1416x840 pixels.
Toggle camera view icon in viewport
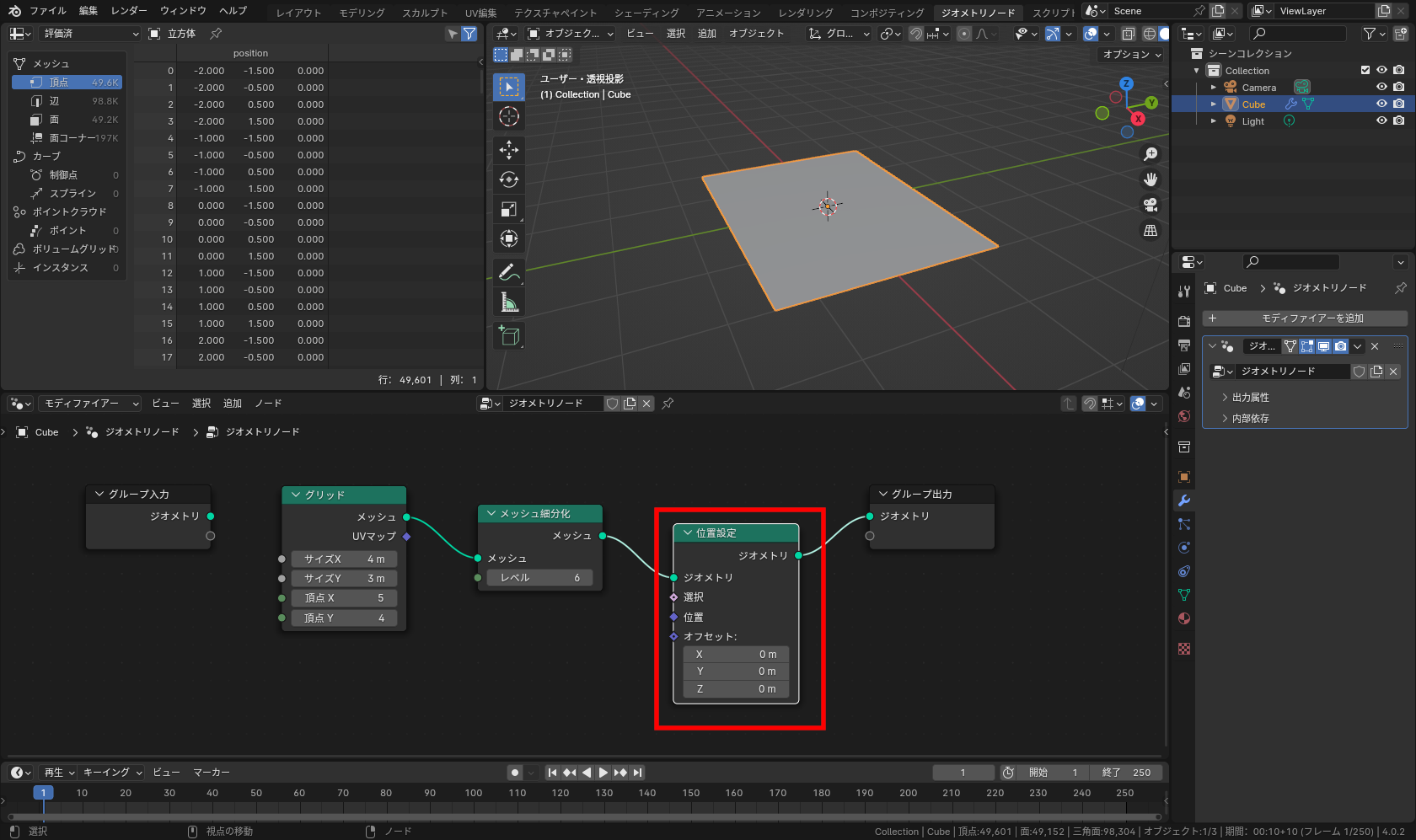tap(1150, 205)
